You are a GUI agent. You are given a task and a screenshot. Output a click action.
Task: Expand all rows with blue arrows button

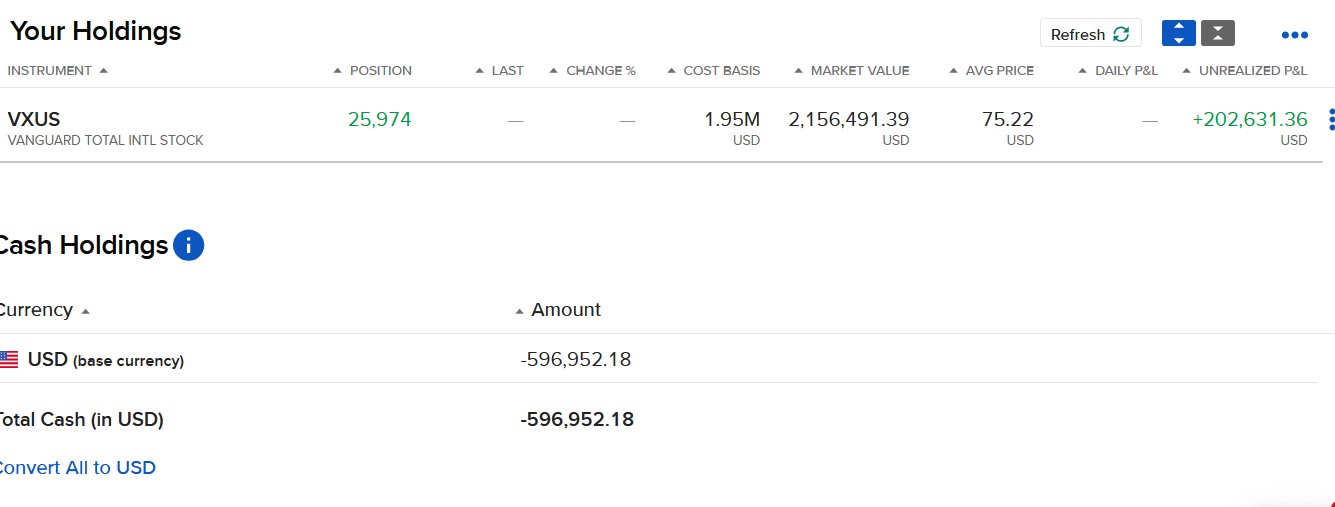click(x=1178, y=34)
